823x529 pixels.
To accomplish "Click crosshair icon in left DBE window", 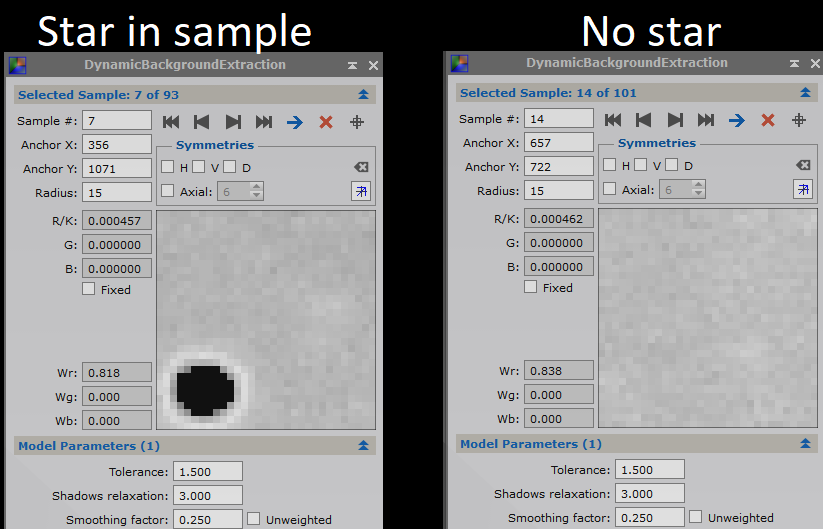I will 357,122.
